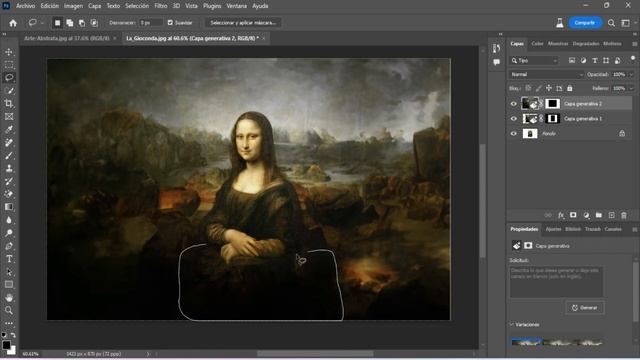Open the Selección menu
This screenshot has width=640, height=360.
(x=137, y=6)
